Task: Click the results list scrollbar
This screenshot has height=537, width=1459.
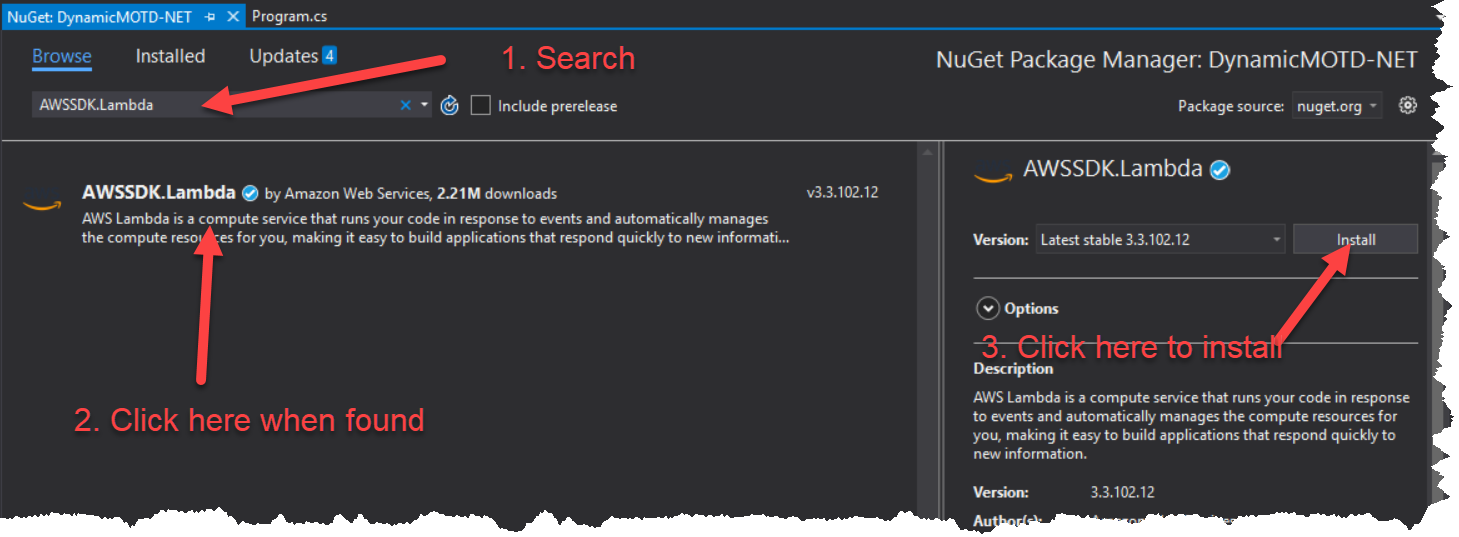Action: point(928,330)
